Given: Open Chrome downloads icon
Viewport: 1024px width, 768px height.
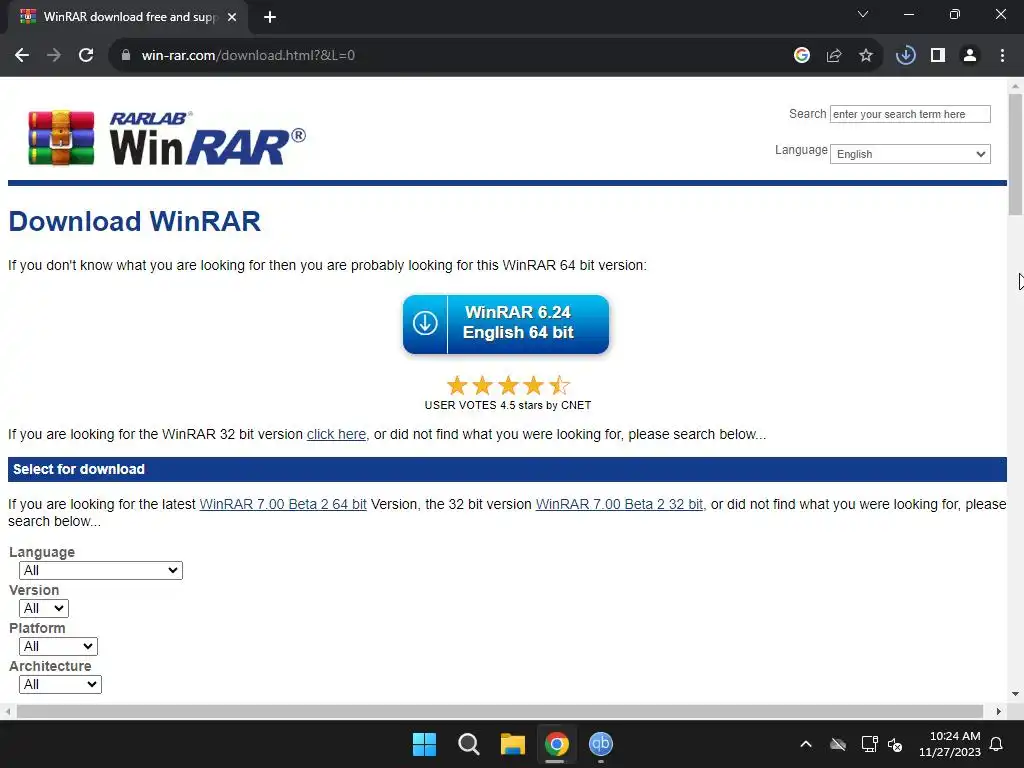Looking at the screenshot, I should (x=906, y=56).
